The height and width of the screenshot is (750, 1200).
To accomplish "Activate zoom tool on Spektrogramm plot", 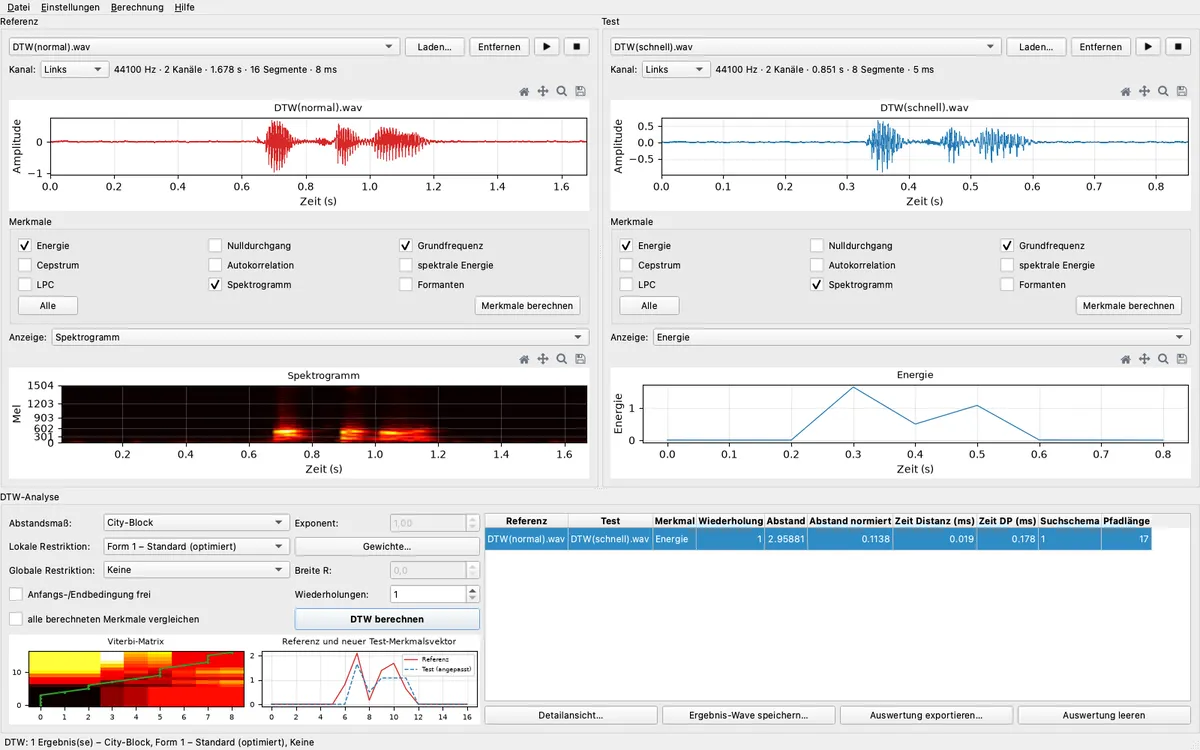I will (562, 359).
